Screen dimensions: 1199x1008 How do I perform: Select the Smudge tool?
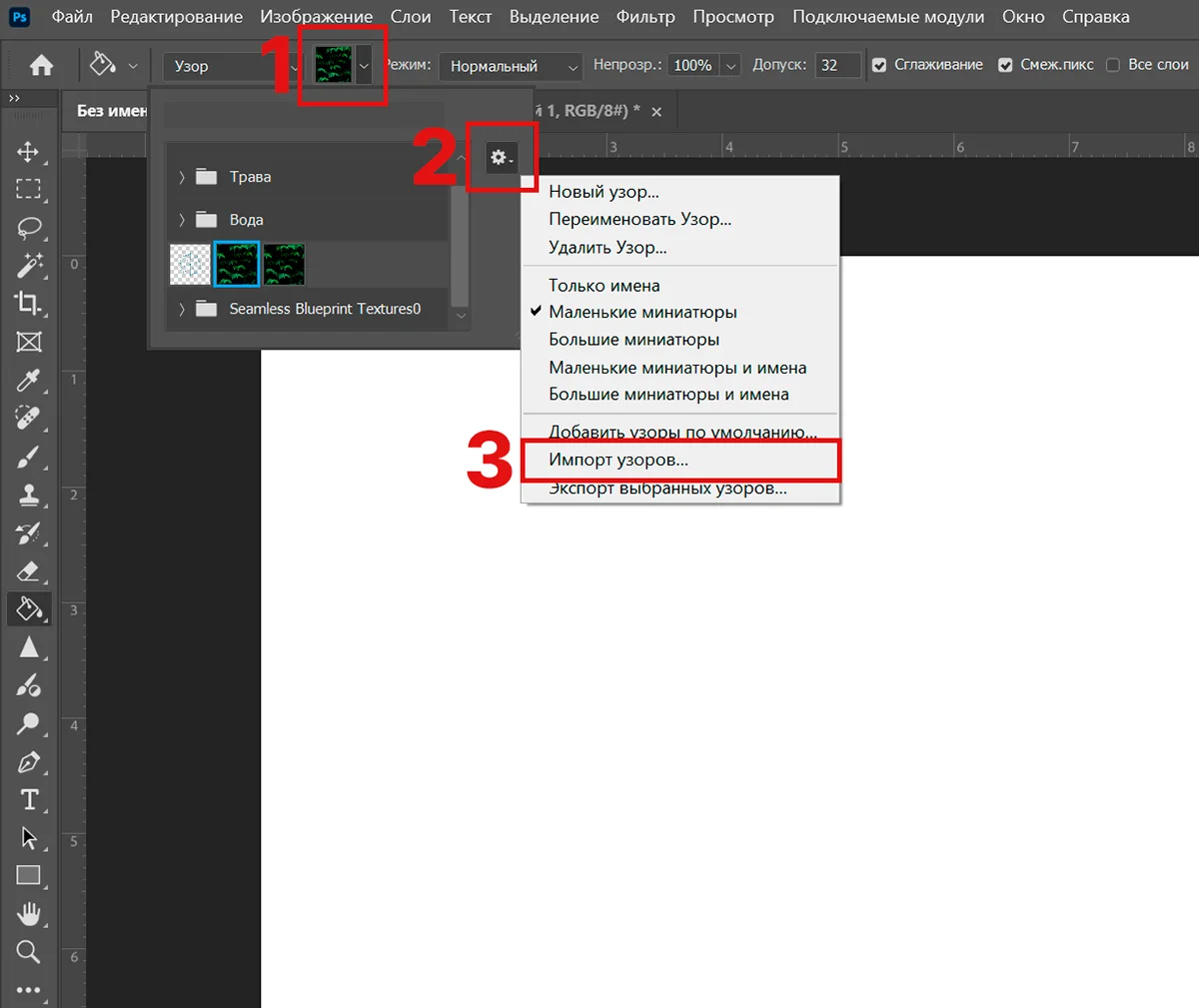(29, 685)
